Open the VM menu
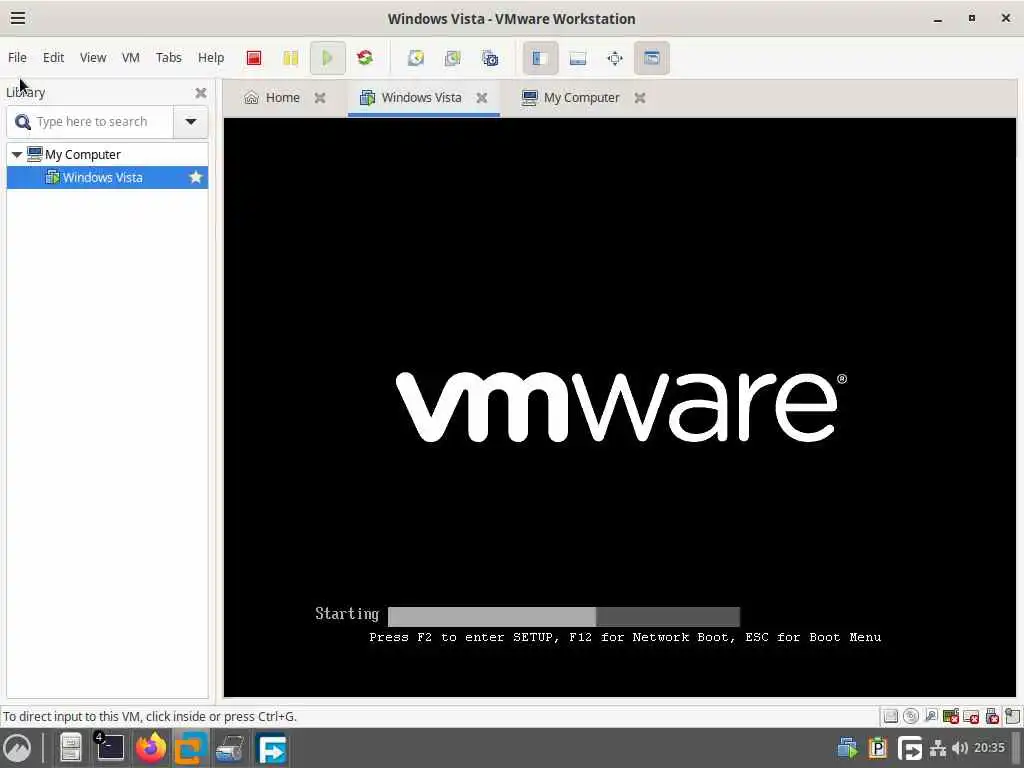This screenshot has width=1024, height=768. click(131, 57)
